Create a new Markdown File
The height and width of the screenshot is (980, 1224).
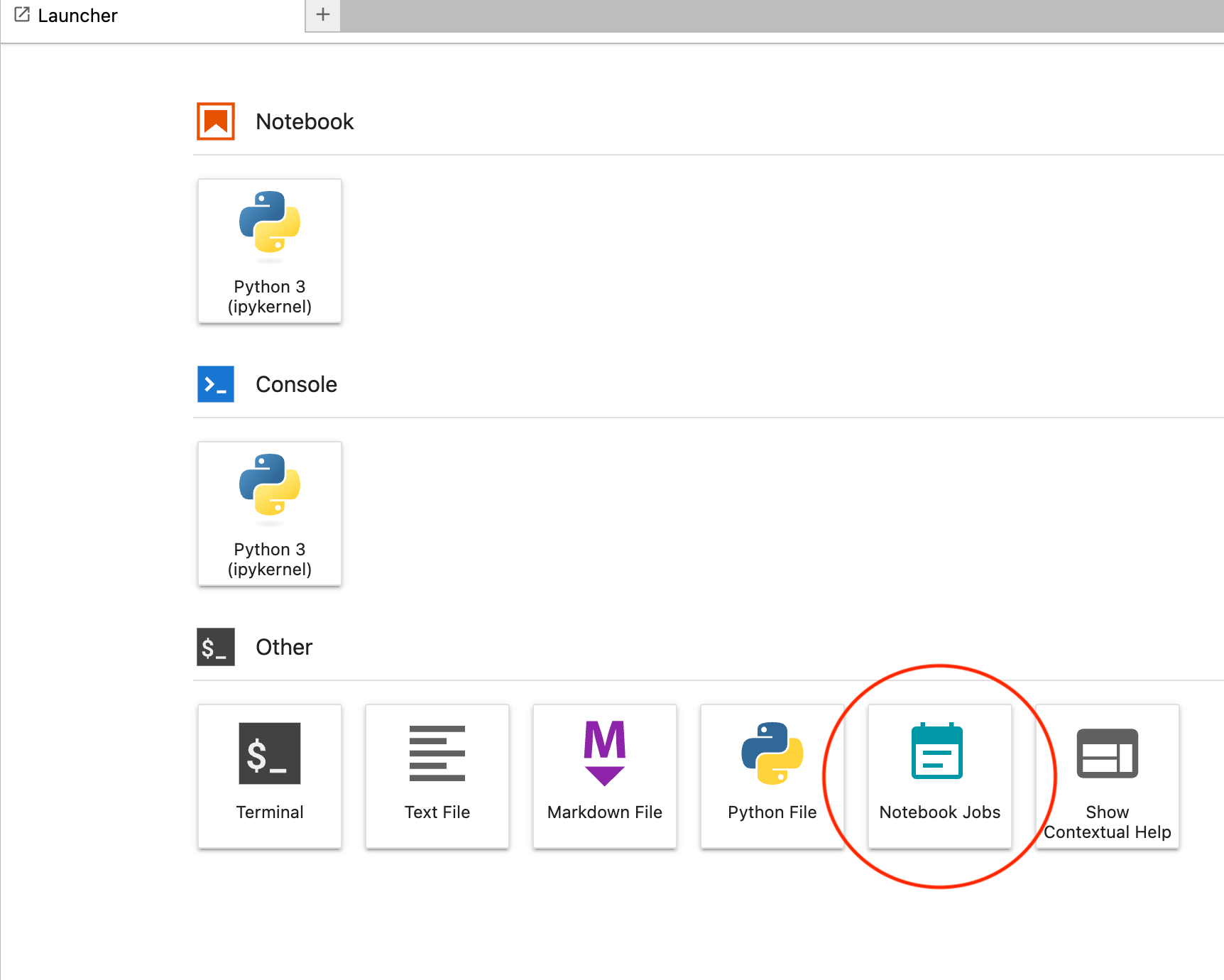click(605, 776)
